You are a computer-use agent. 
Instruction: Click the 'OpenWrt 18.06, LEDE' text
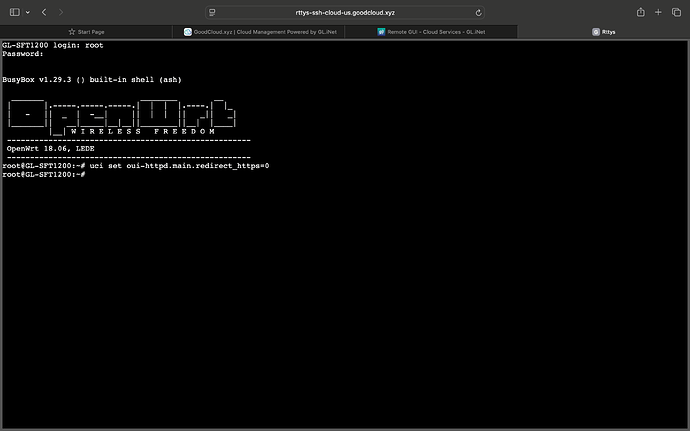(x=51, y=149)
